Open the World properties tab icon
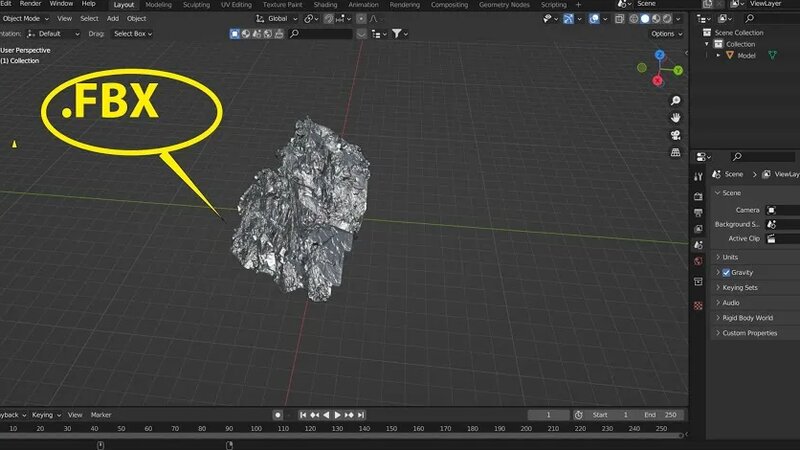The image size is (800, 450). [x=698, y=261]
